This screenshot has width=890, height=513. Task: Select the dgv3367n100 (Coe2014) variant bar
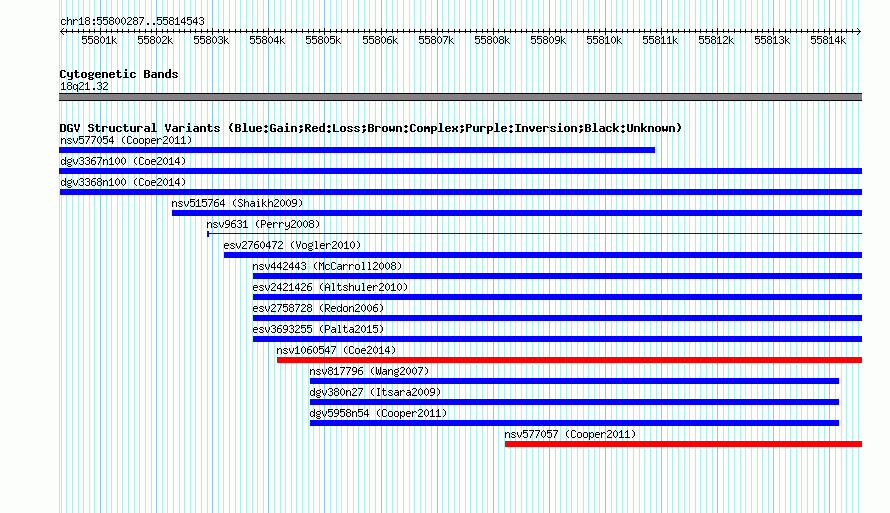pos(460,171)
